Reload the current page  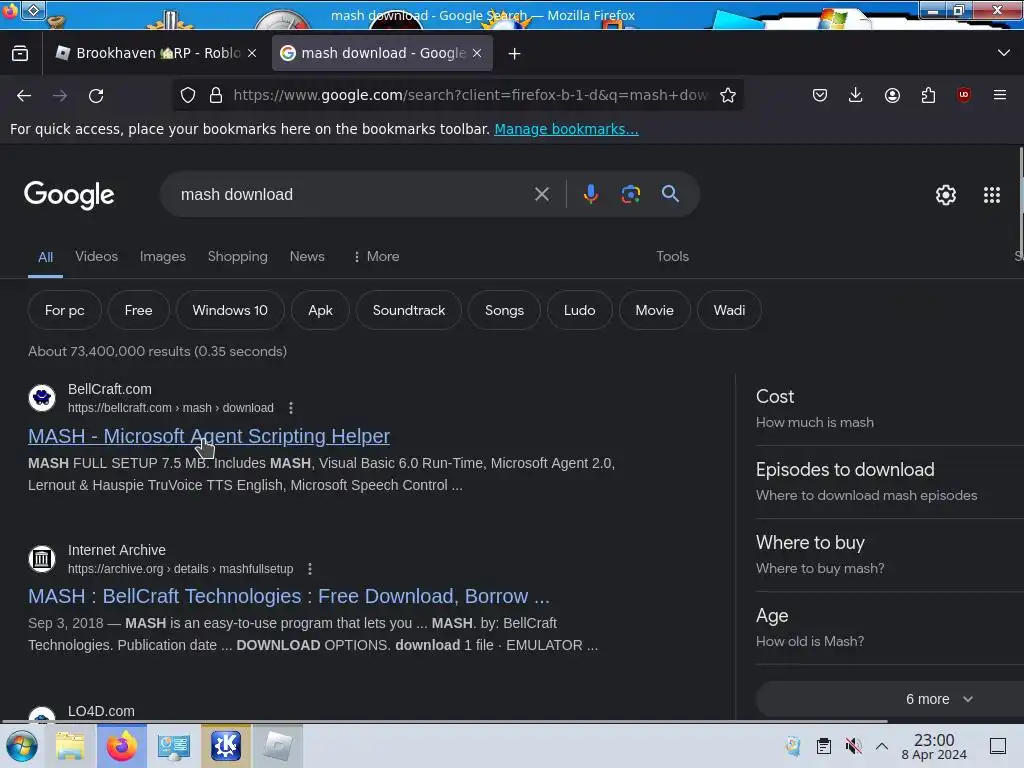coord(96,95)
